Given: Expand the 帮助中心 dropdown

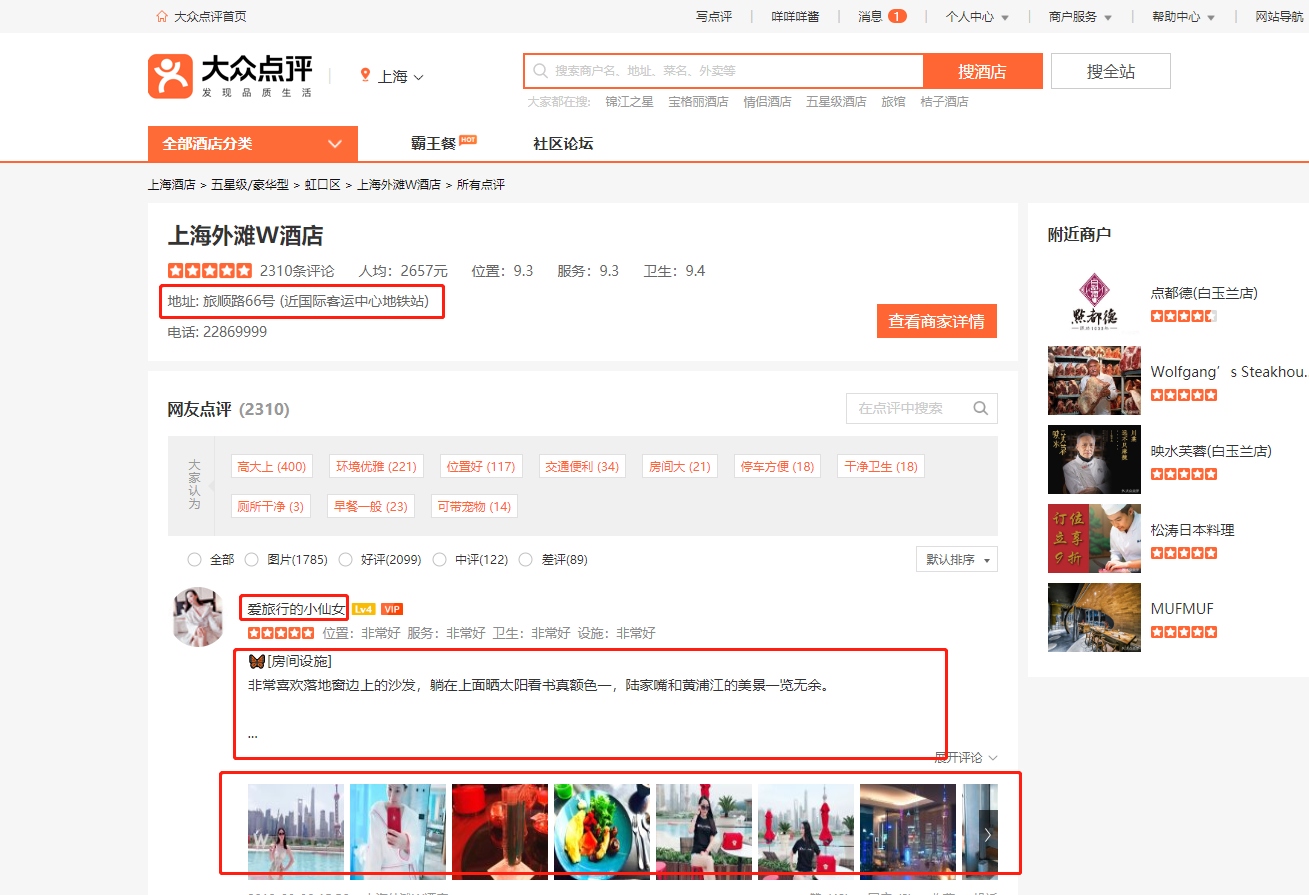Looking at the screenshot, I should coord(1183,16).
